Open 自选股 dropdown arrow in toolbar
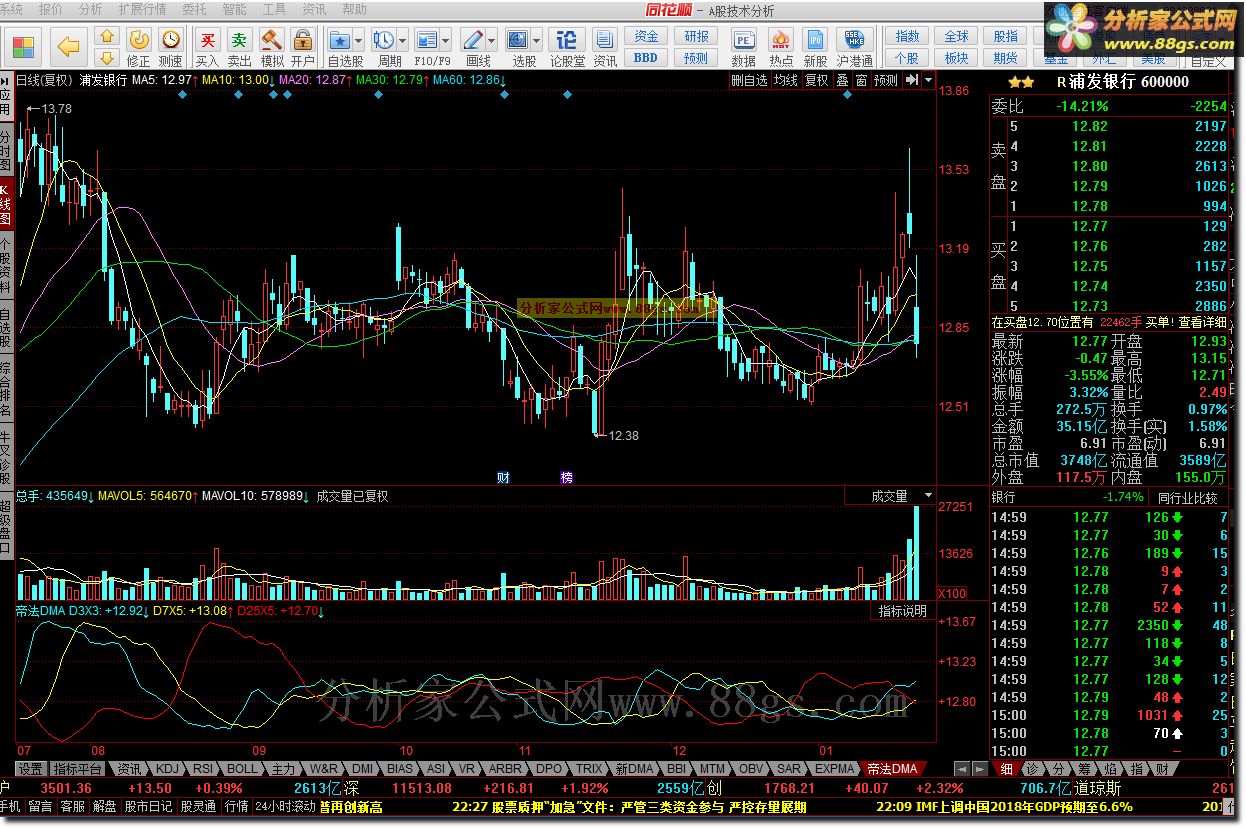 tap(358, 41)
